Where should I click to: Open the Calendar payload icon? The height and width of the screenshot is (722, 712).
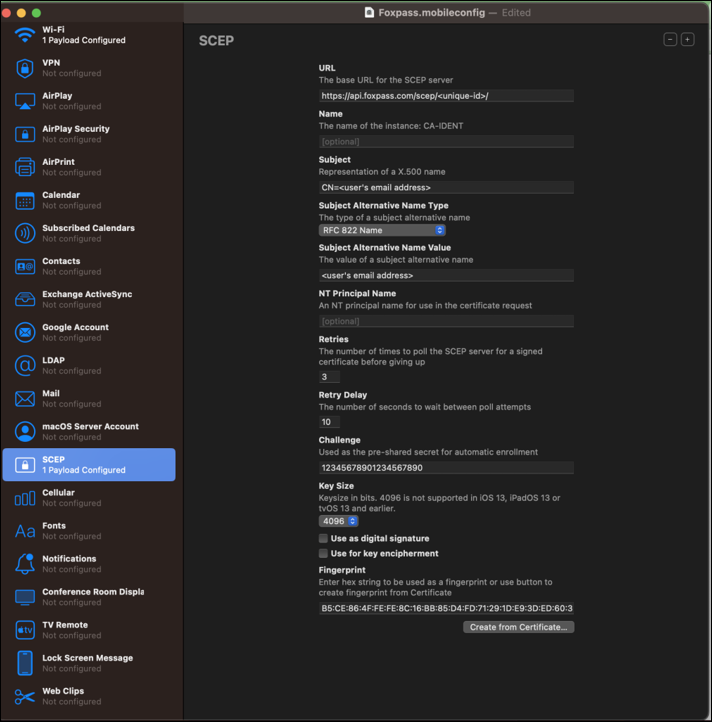pos(25,200)
